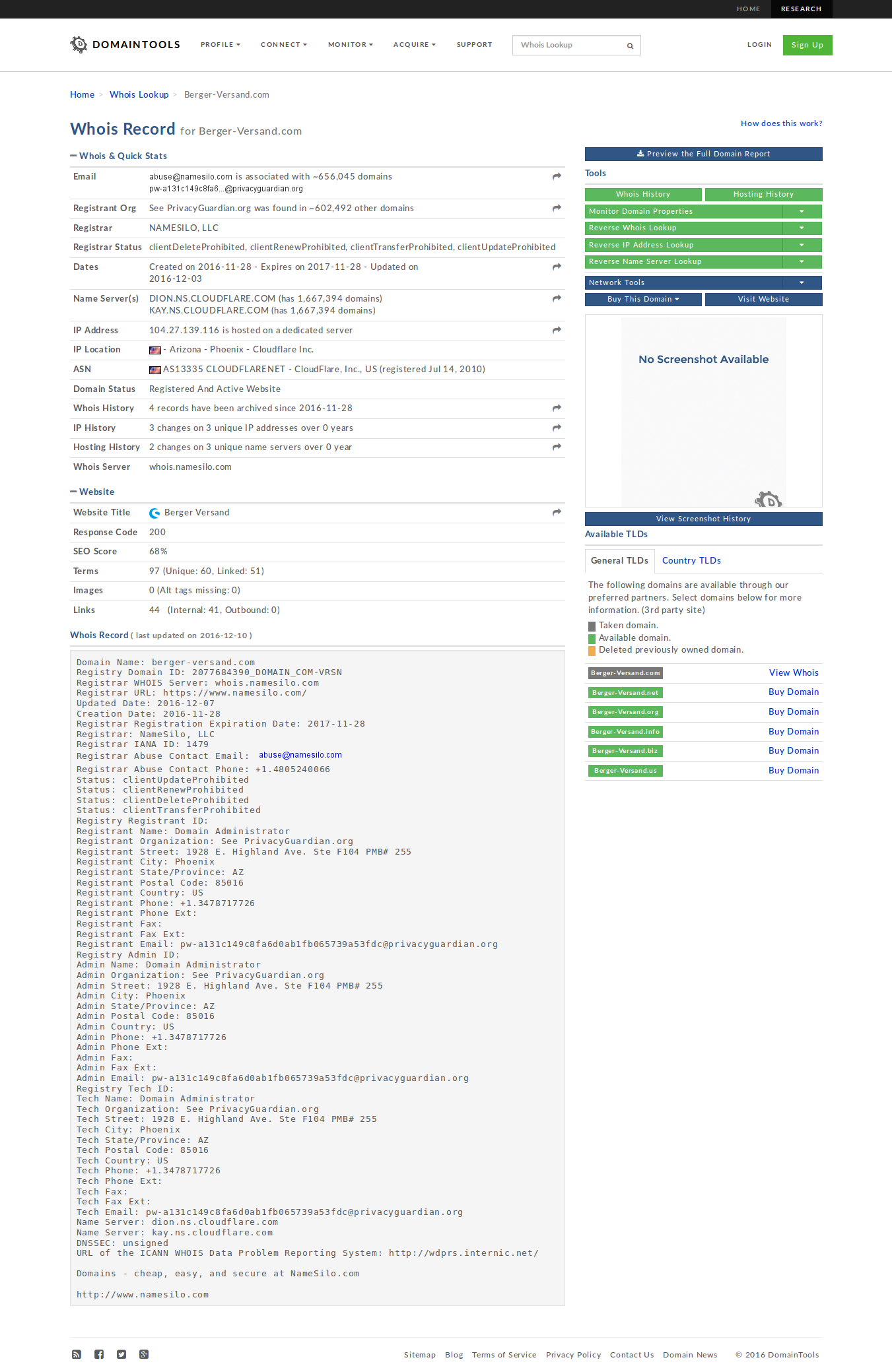
Task: Click the Berger-Versand.biz green badge
Action: click(x=625, y=751)
